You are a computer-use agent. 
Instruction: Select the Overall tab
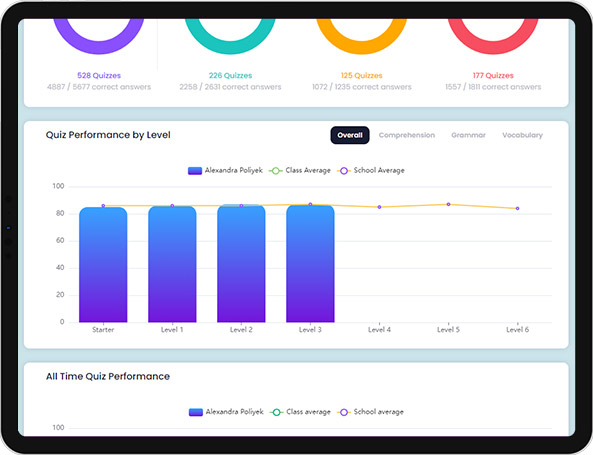click(x=350, y=135)
